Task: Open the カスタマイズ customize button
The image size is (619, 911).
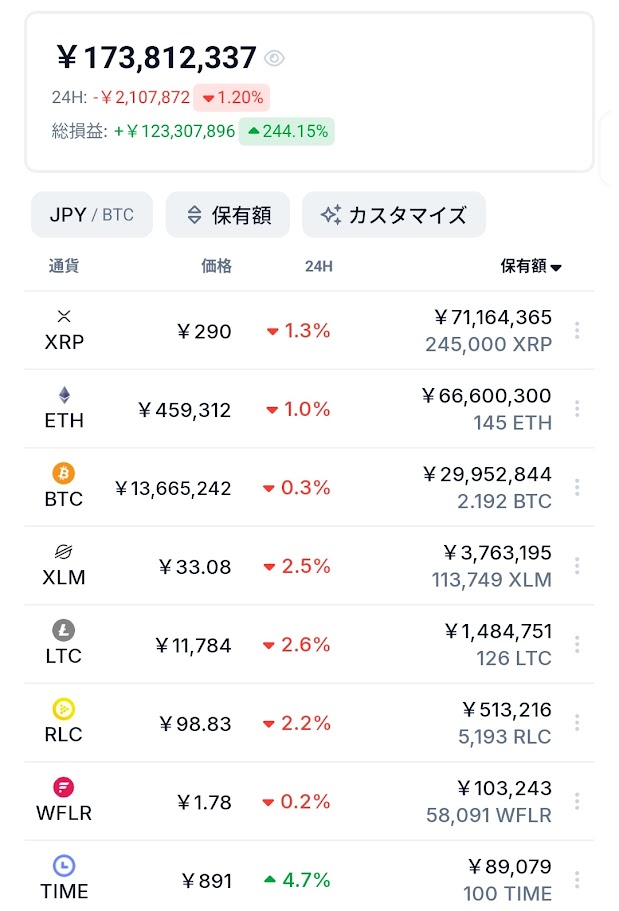Action: coord(394,215)
